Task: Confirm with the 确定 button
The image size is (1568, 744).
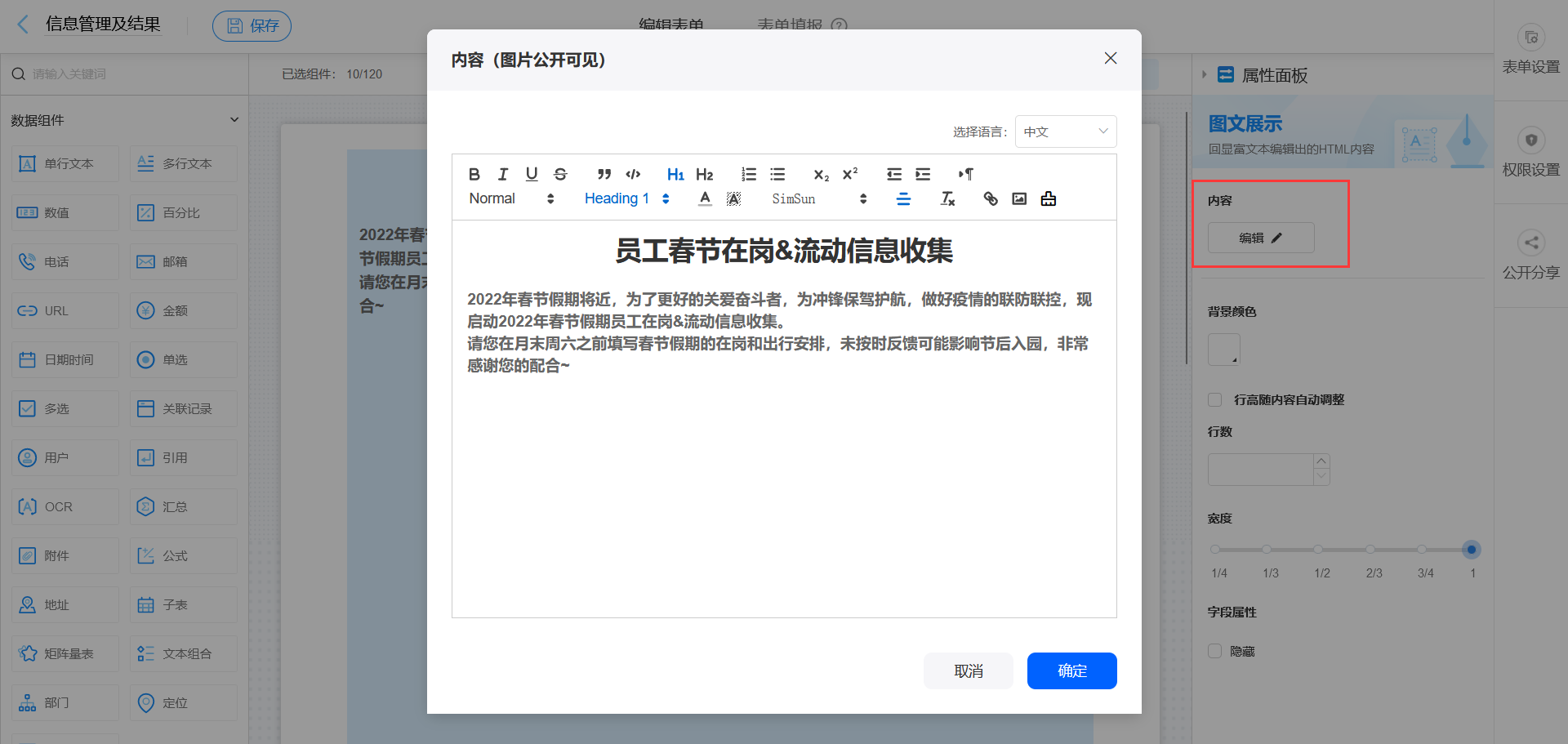Action: (x=1071, y=670)
